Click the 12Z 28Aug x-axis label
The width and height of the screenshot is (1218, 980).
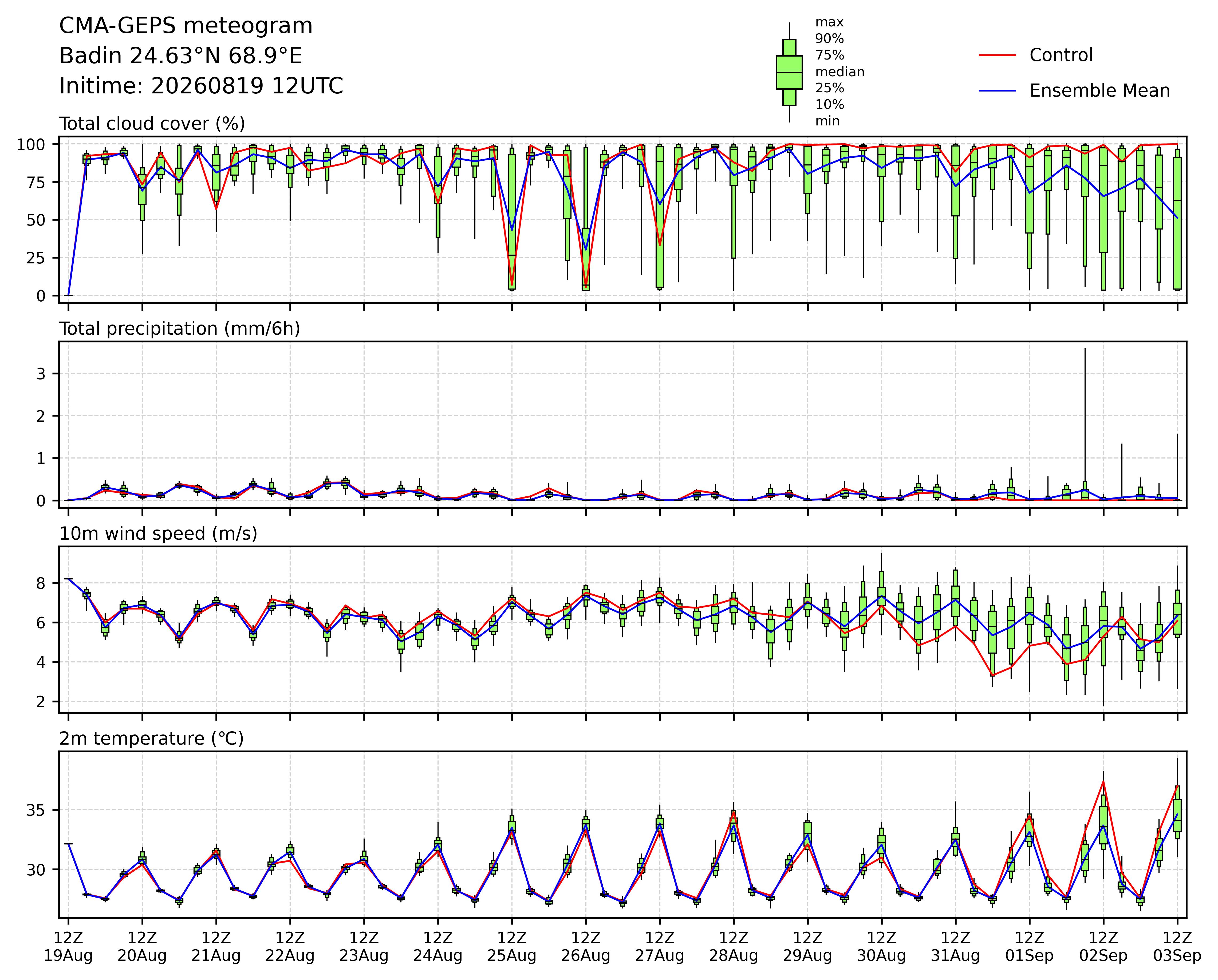click(x=733, y=947)
